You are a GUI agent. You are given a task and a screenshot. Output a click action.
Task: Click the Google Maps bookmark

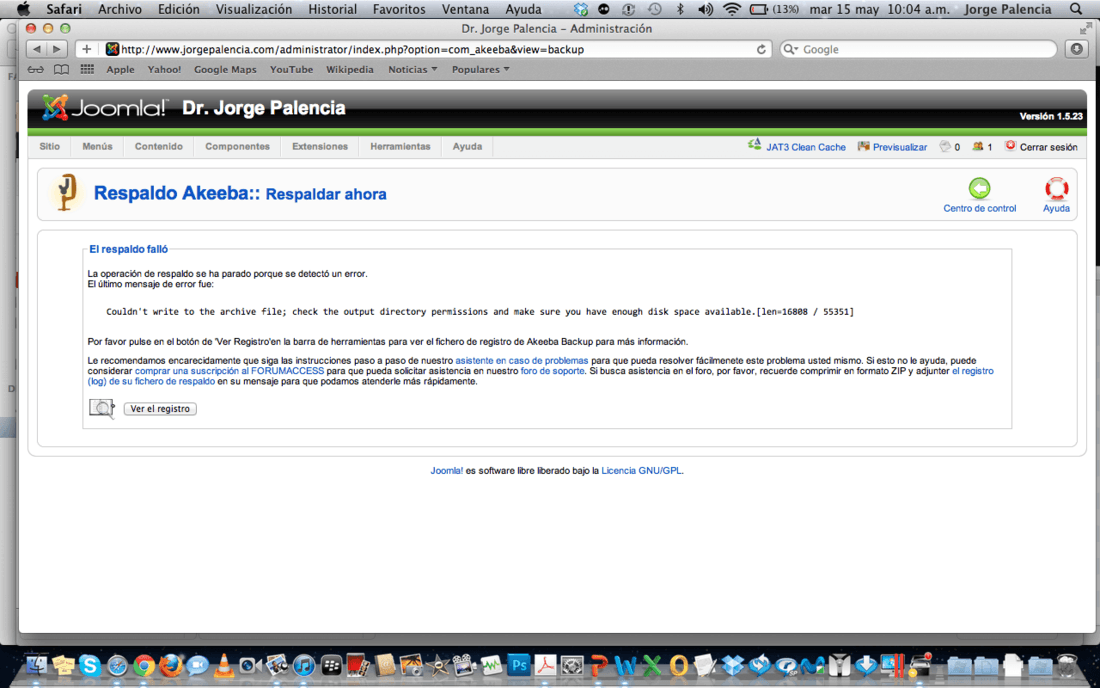225,69
